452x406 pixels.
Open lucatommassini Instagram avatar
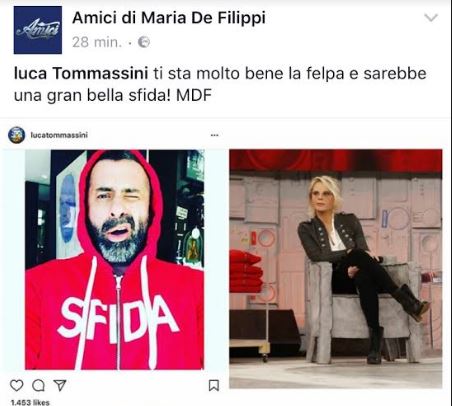(x=17, y=135)
